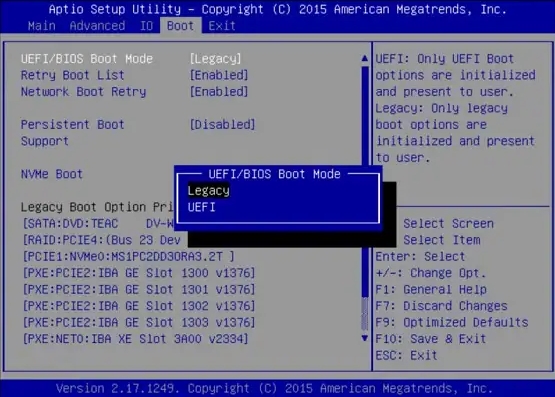This screenshot has width=555, height=397.
Task: Open the Exit tab
Action: pyautogui.click(x=222, y=26)
